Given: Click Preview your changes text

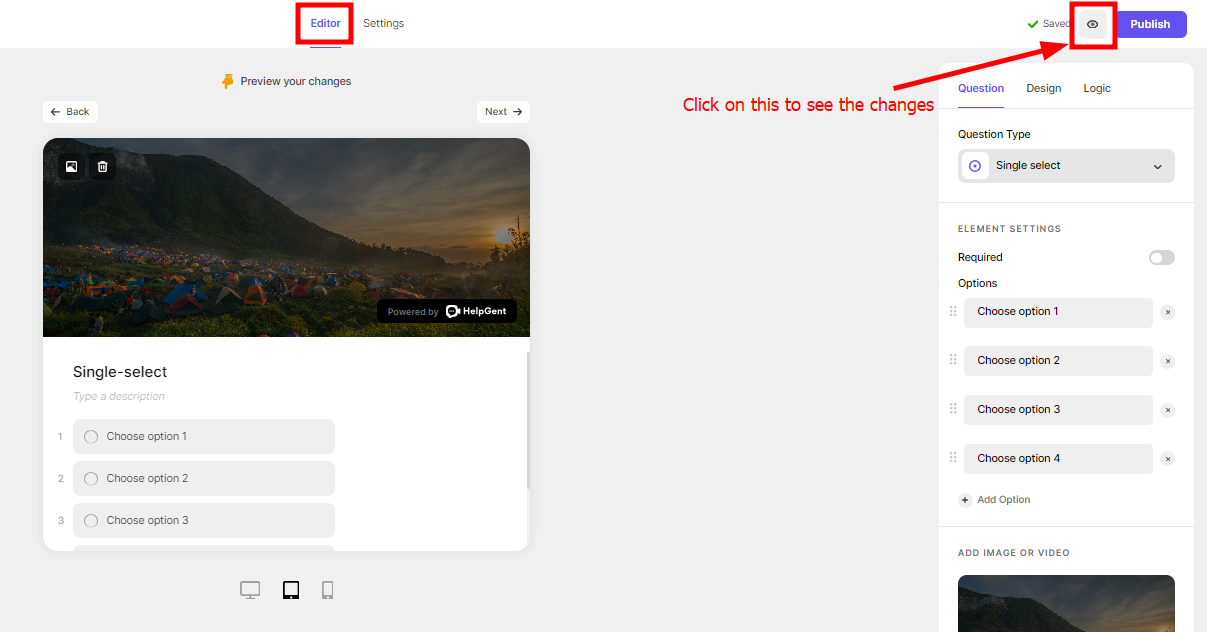Looking at the screenshot, I should tap(296, 81).
